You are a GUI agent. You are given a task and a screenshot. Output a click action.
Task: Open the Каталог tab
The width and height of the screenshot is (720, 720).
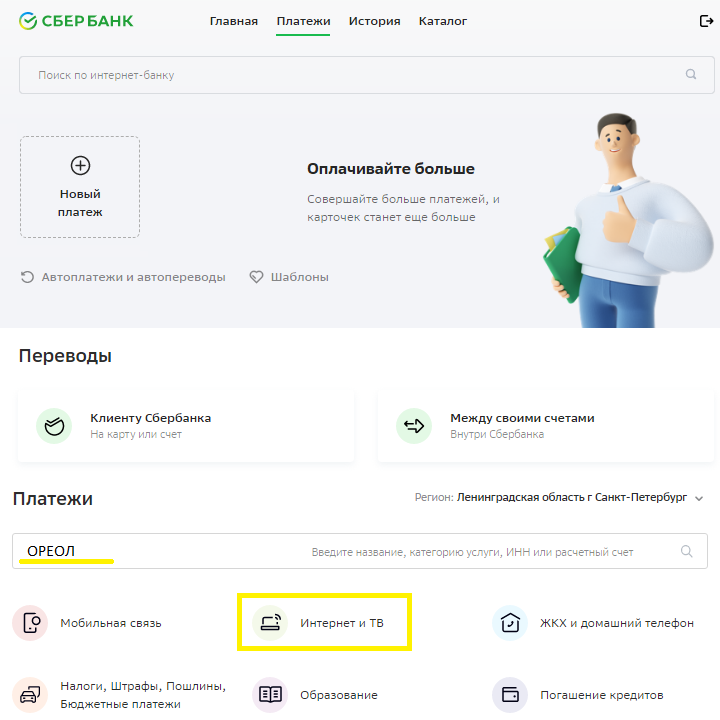coord(443,21)
